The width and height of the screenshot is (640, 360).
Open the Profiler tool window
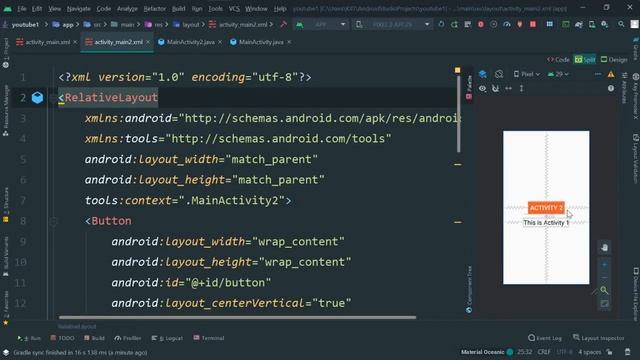(x=128, y=338)
